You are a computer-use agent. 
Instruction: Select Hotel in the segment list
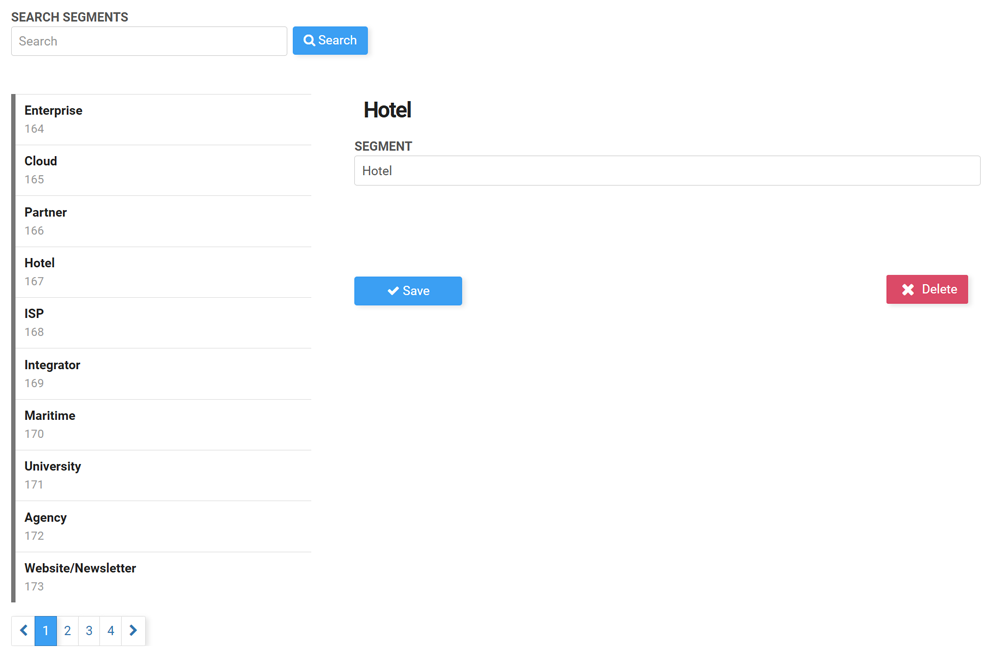(x=163, y=272)
